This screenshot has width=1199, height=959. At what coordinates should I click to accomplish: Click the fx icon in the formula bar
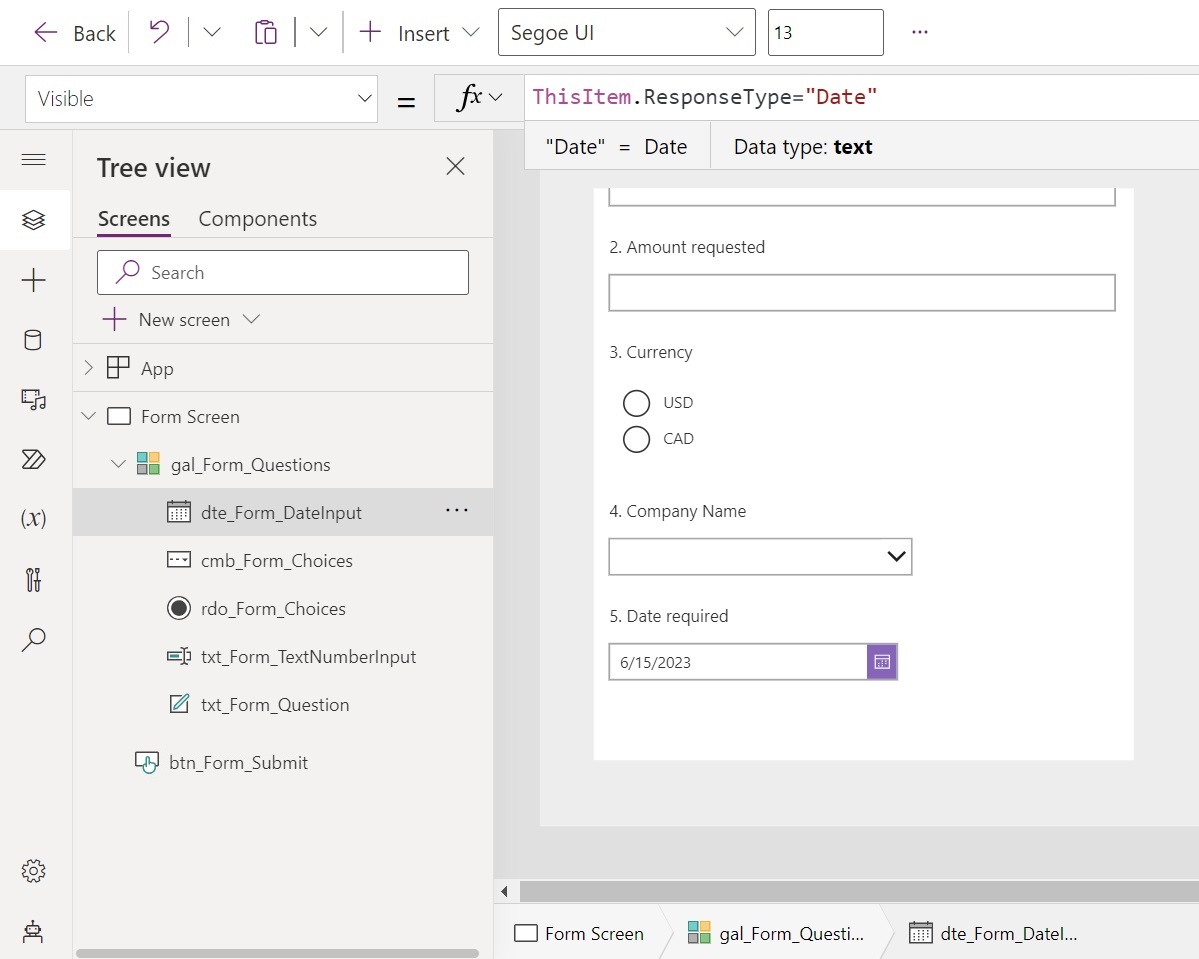(x=470, y=97)
